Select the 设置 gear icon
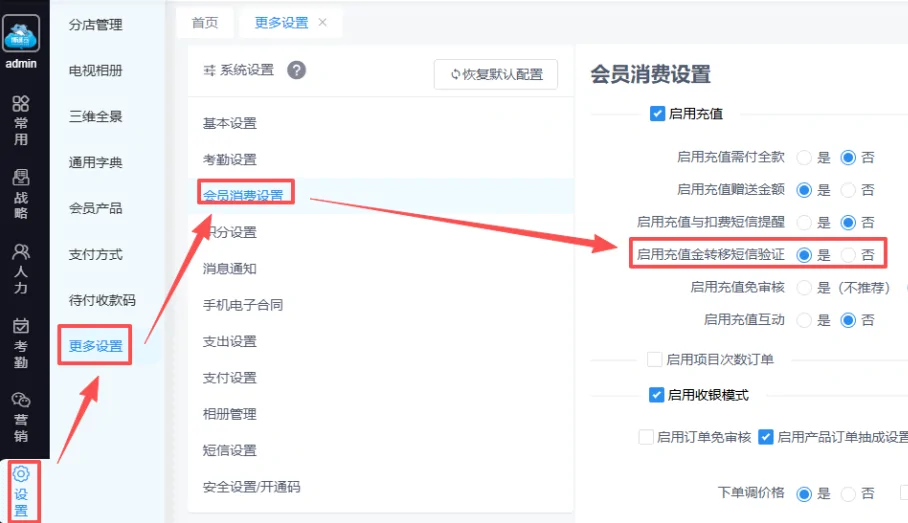Viewport: 908px width, 523px height. click(x=21, y=474)
